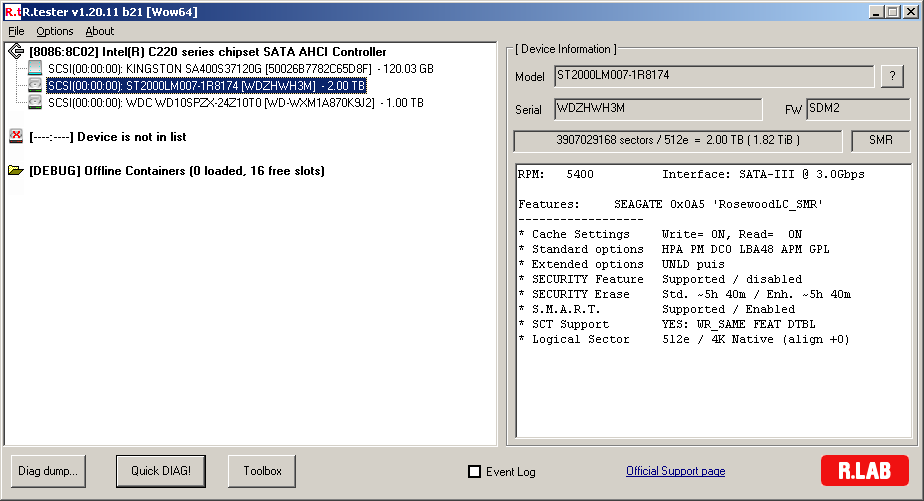Open the Toolbox
Screen dimensions: 924x501
click(262, 471)
